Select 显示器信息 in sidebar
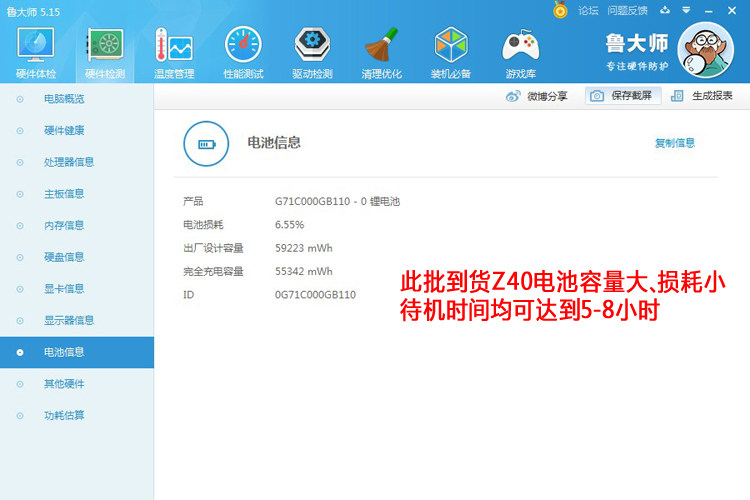This screenshot has height=500, width=750. click(77, 320)
